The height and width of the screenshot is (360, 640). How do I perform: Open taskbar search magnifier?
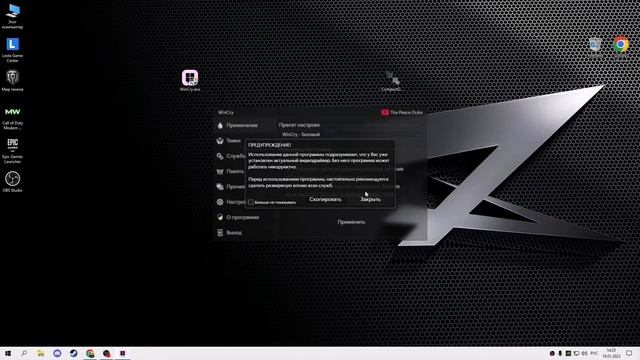pyautogui.click(x=24, y=353)
